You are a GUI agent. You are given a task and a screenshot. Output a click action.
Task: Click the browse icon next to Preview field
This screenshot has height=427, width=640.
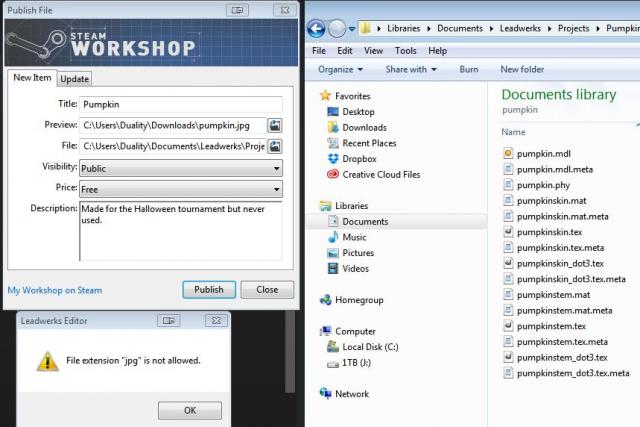(275, 125)
